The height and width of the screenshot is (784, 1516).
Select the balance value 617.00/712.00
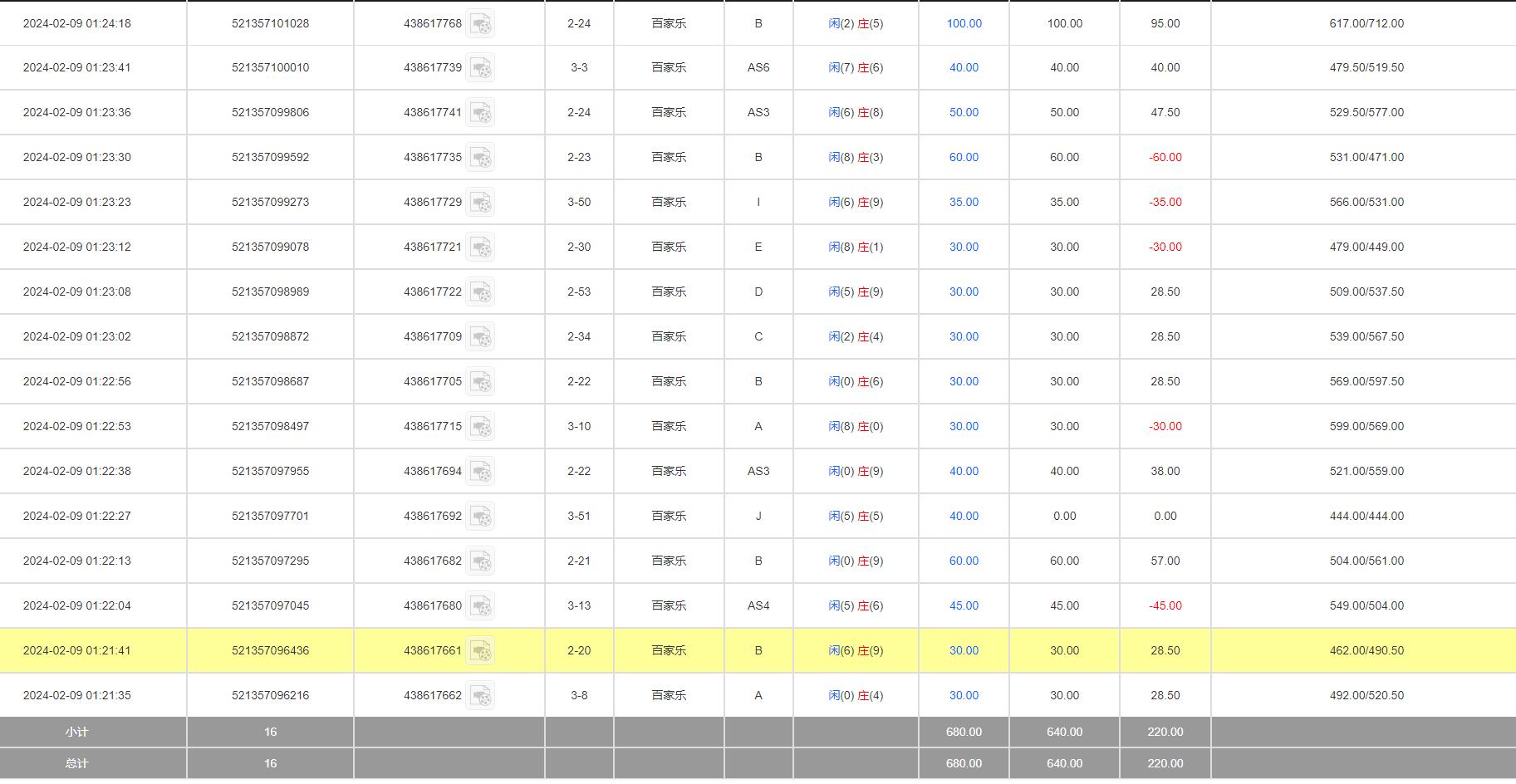1366,23
